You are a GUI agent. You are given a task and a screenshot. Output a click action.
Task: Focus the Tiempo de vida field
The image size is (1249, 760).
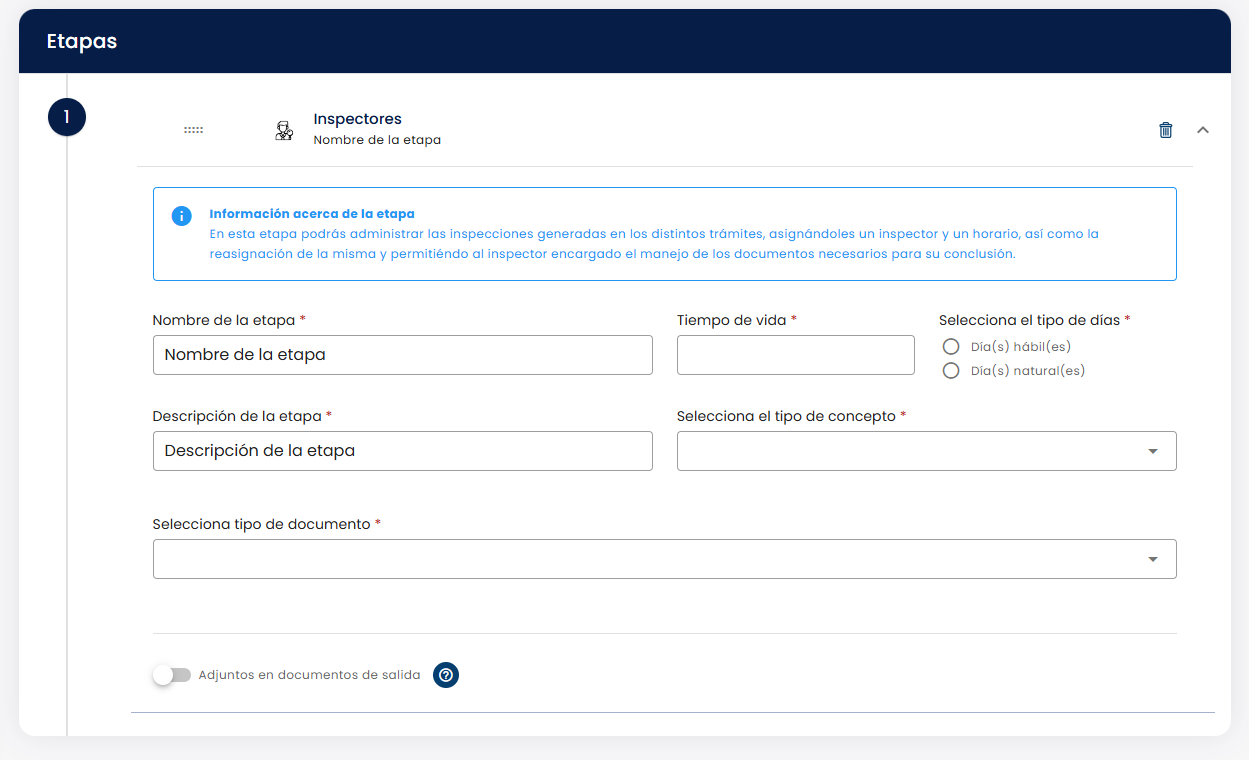coord(795,355)
